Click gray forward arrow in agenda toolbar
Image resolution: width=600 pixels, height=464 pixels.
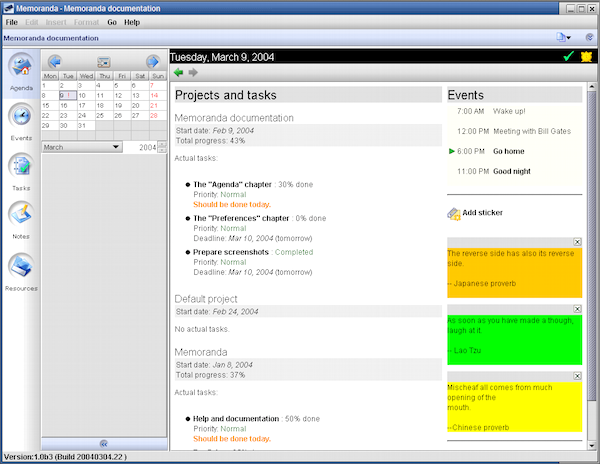(193, 72)
